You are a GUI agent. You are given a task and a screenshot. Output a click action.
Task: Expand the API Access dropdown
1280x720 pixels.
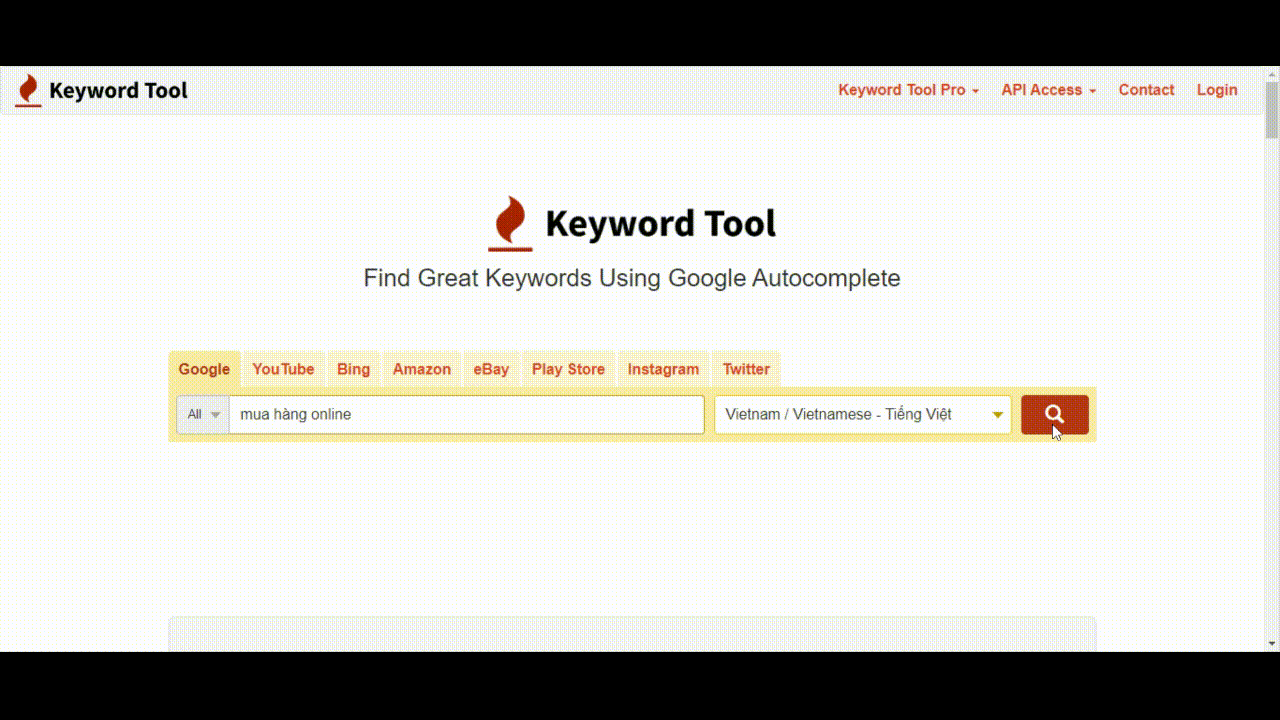click(x=1048, y=90)
